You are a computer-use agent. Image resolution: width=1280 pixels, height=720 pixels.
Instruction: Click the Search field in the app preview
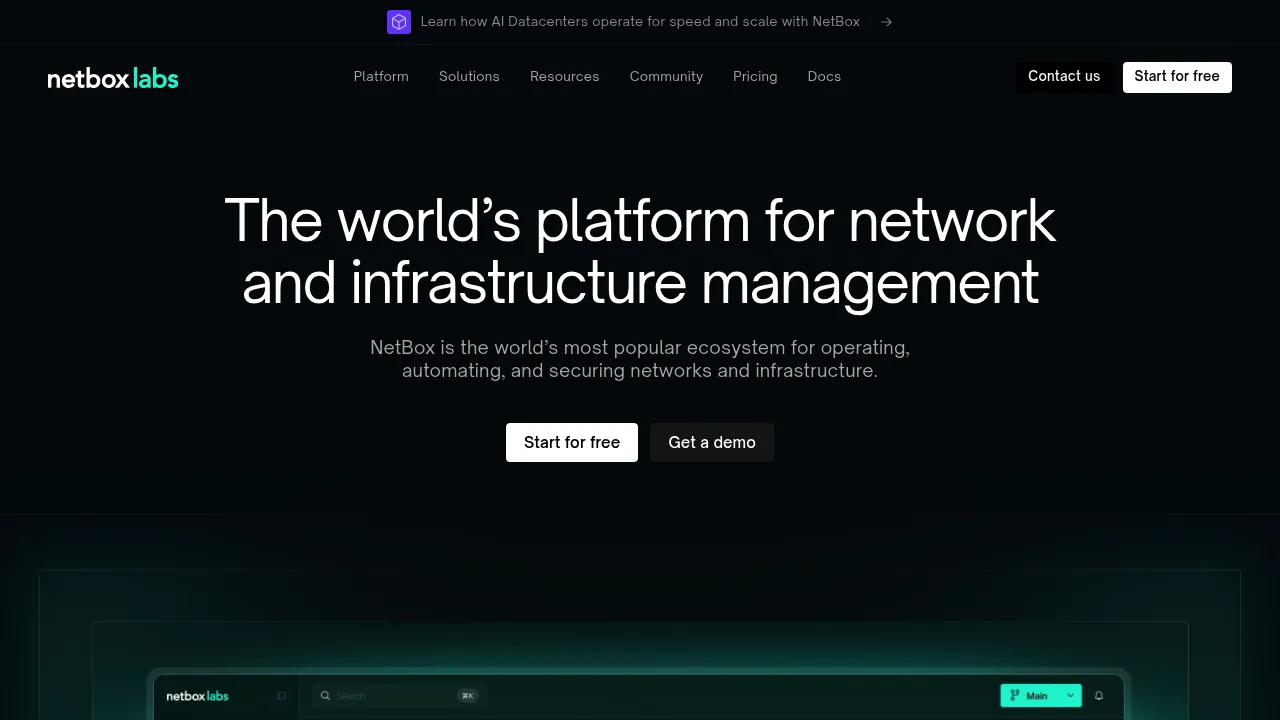coord(399,695)
